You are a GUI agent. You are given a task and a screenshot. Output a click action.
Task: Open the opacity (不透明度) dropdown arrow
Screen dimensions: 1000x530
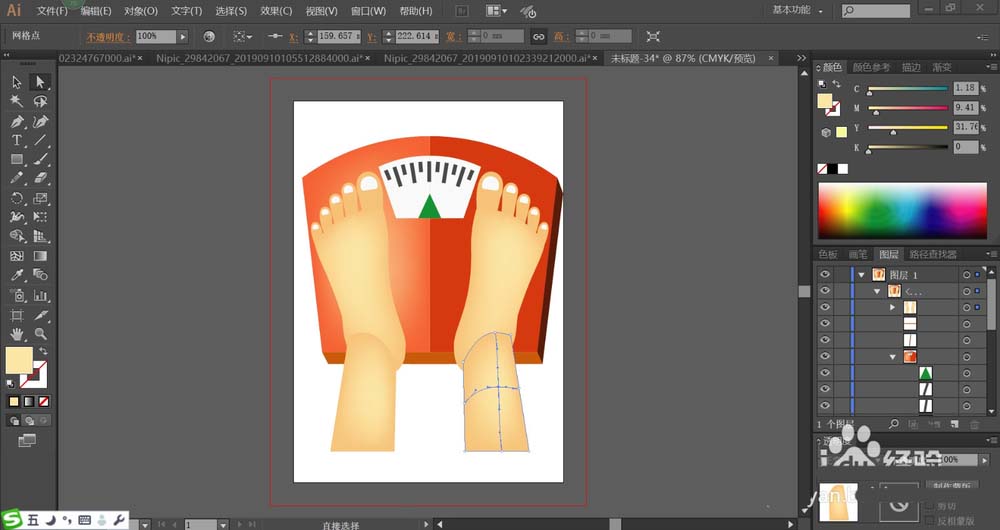click(x=183, y=36)
